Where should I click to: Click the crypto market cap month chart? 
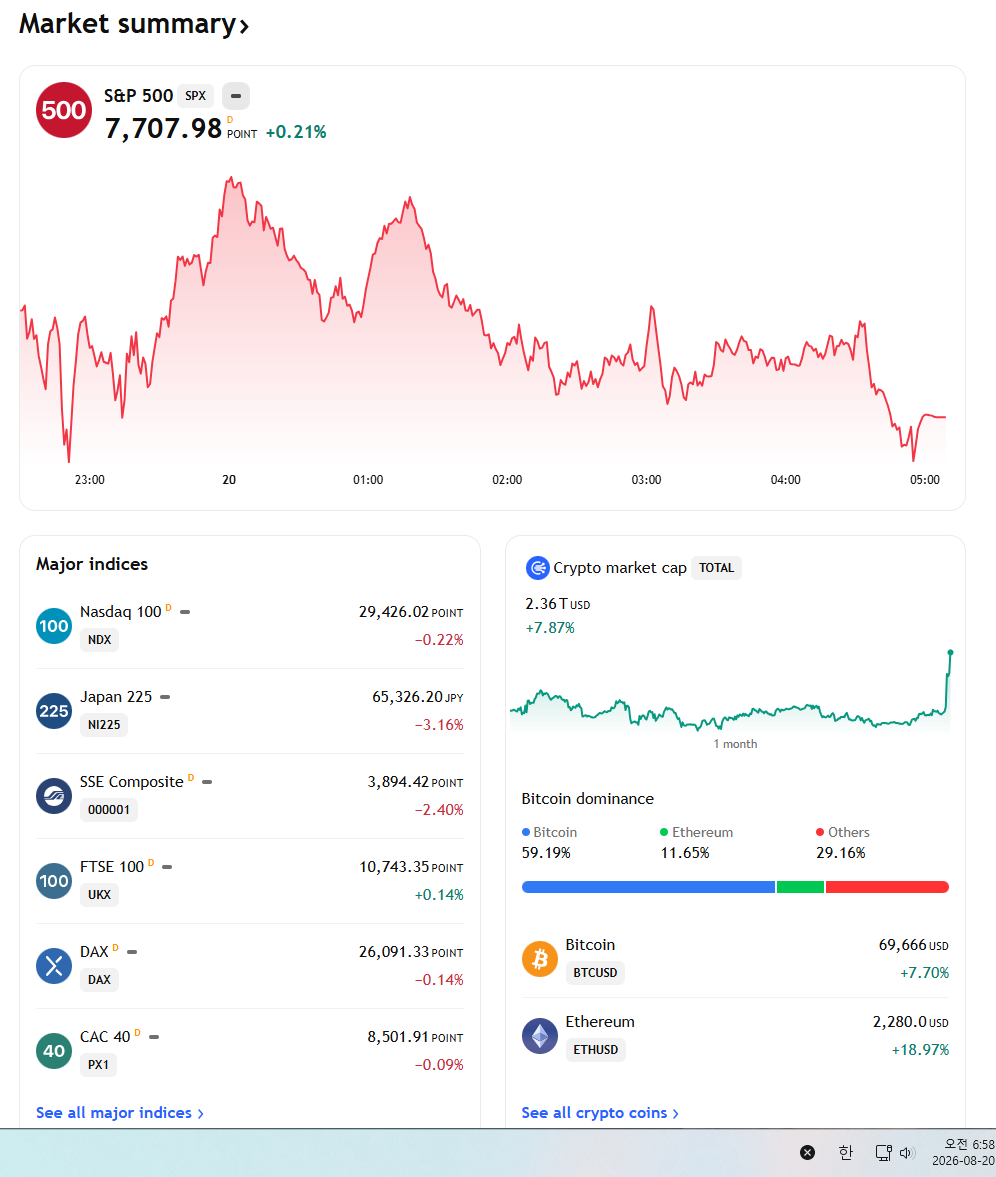(731, 691)
